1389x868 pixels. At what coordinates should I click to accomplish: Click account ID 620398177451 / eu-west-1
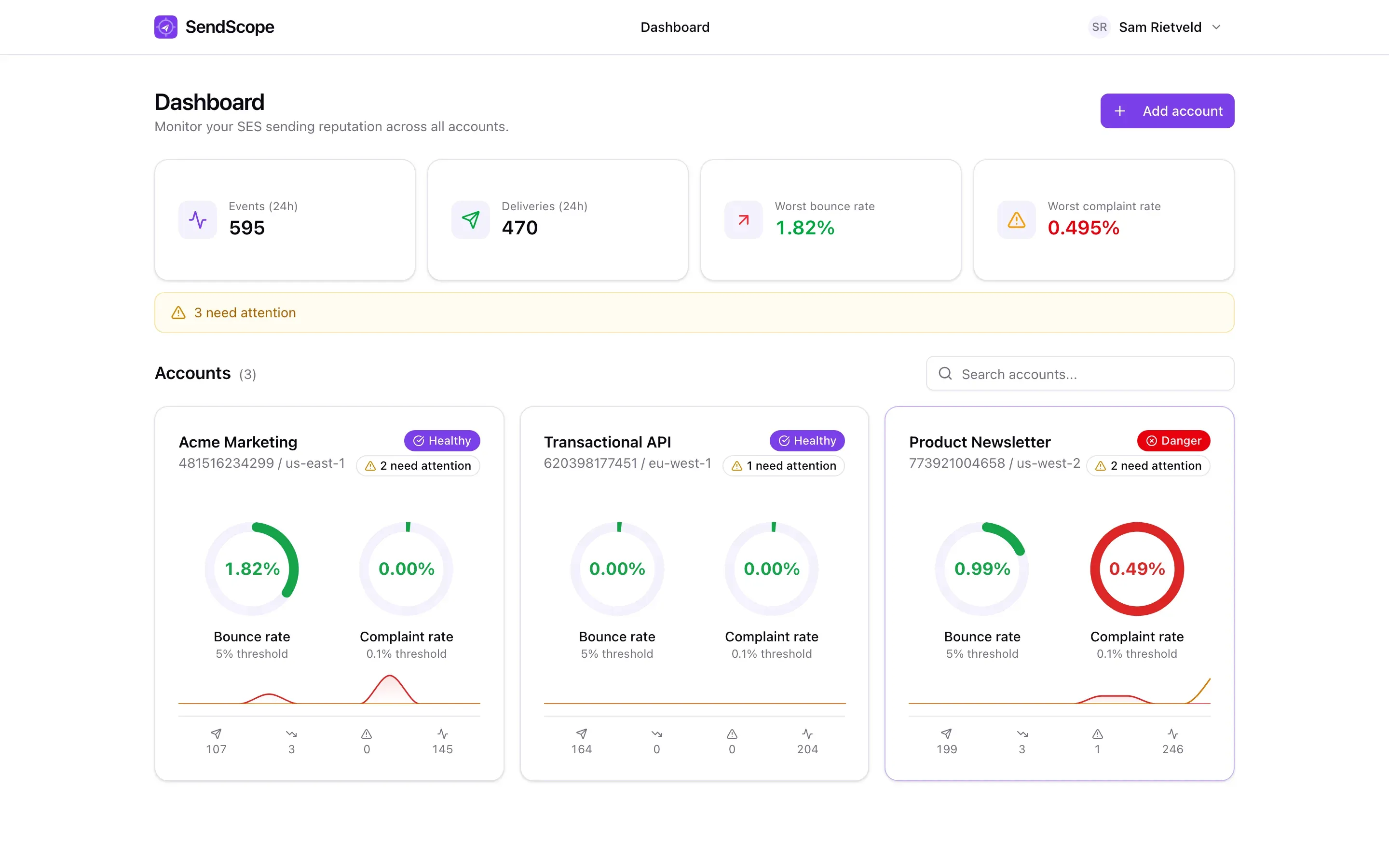627,463
